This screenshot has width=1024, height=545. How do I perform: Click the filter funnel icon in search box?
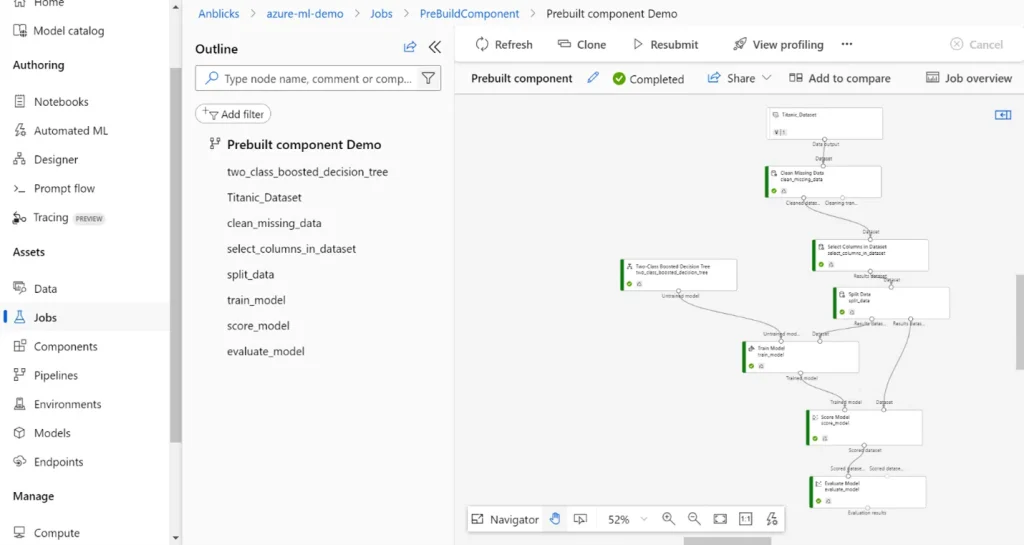pos(428,78)
